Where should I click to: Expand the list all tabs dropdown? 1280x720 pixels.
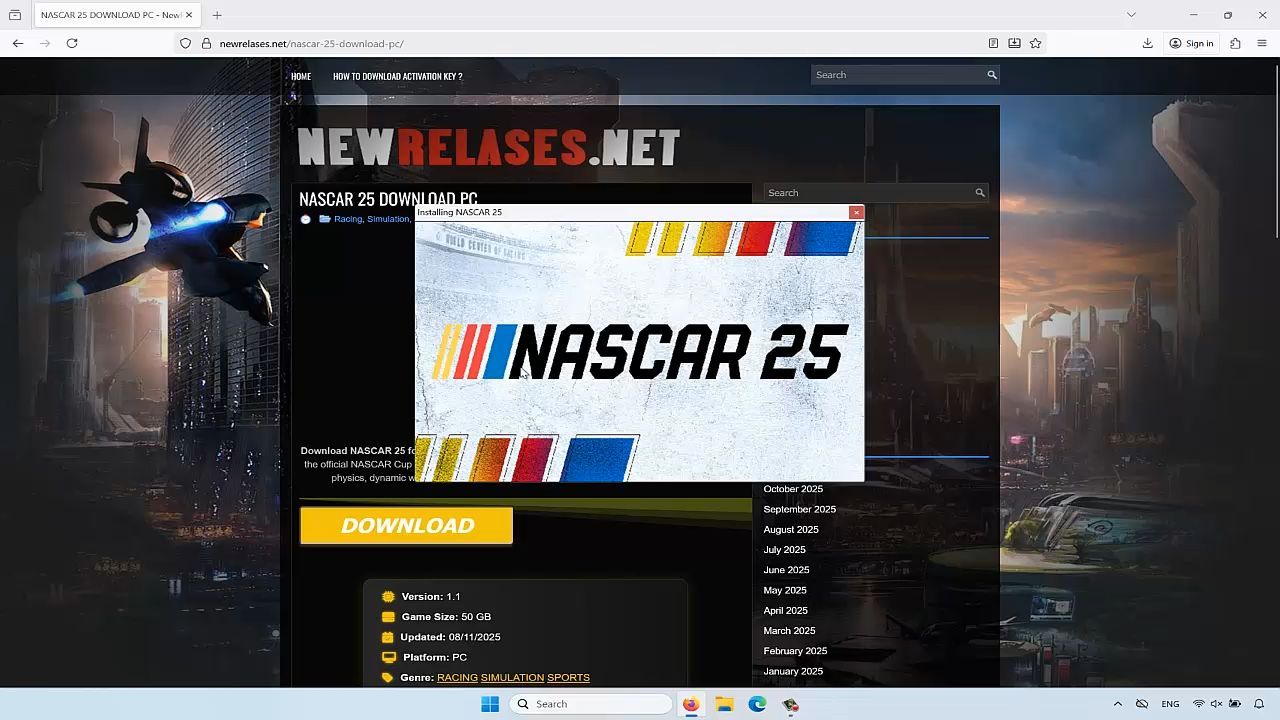click(x=1131, y=15)
